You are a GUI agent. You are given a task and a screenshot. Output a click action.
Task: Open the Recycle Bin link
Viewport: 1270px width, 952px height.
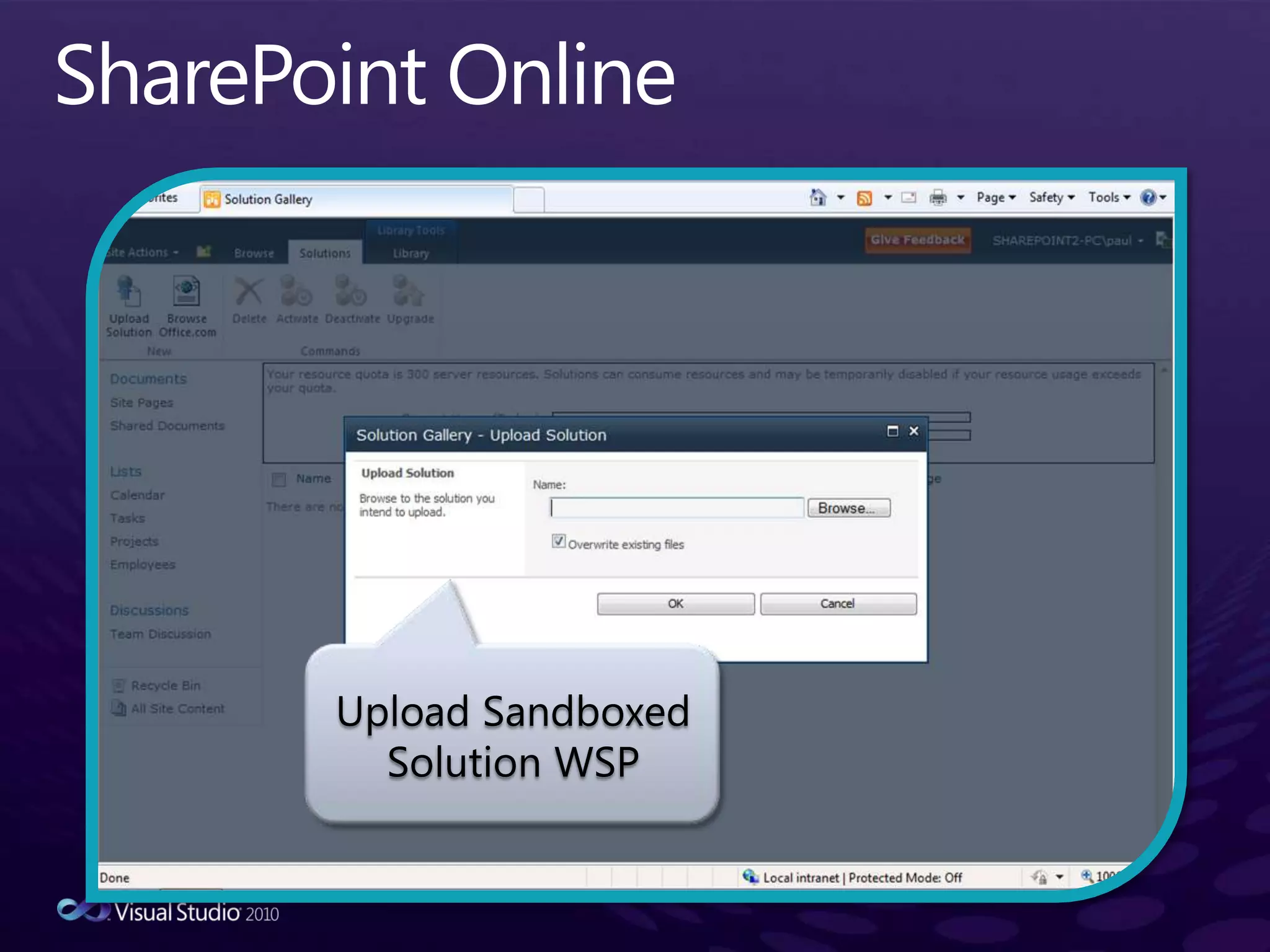click(x=166, y=685)
